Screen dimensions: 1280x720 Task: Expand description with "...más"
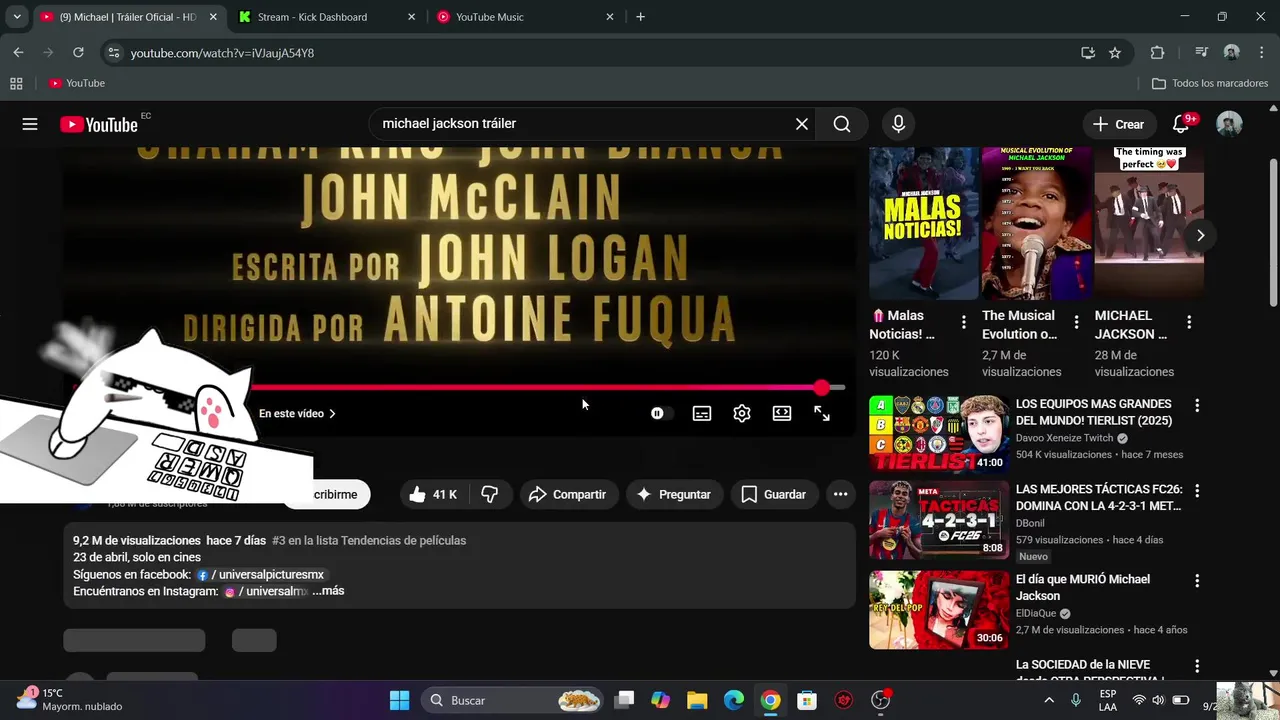328,591
